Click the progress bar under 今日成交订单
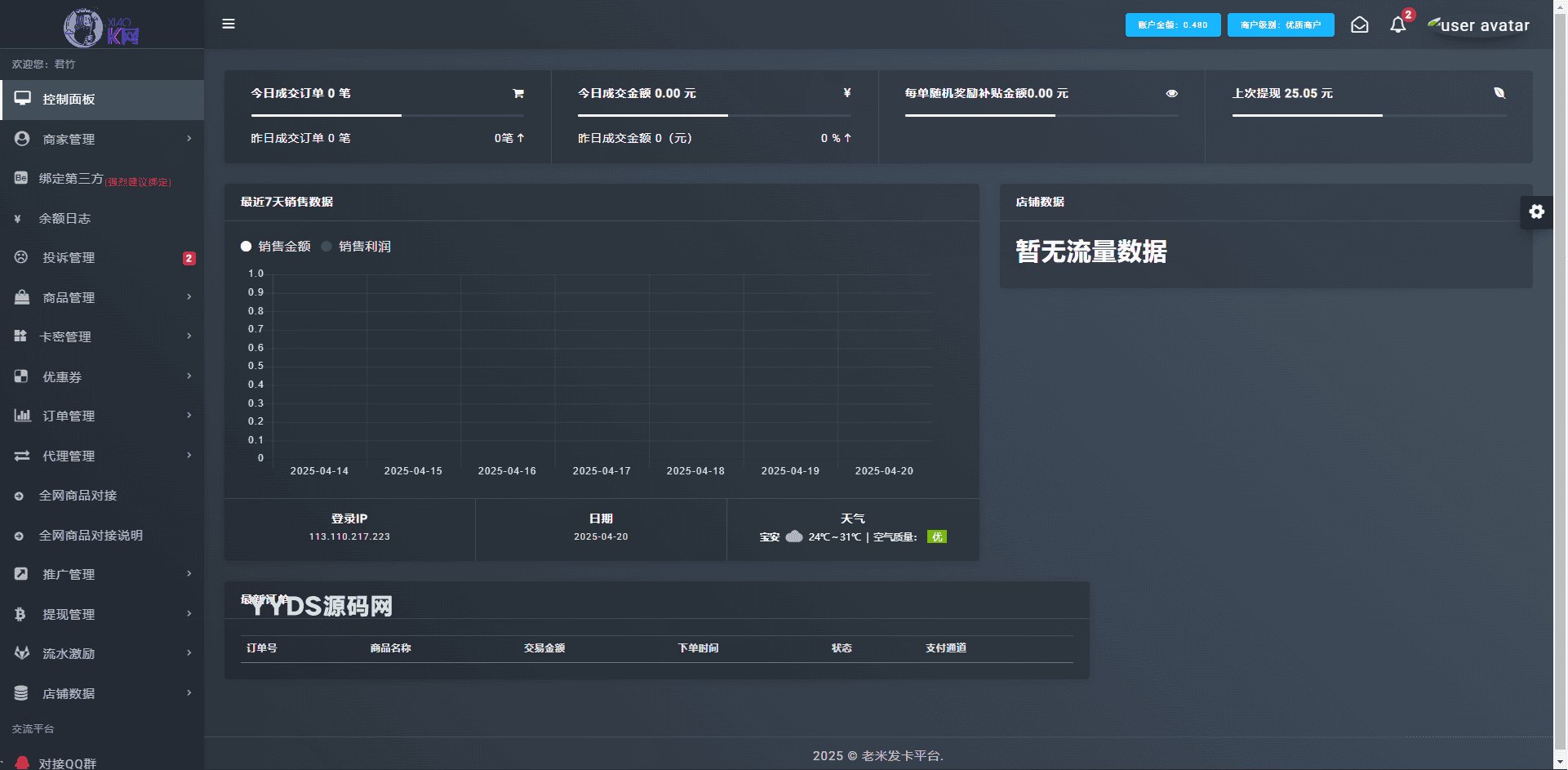This screenshot has width=1568, height=770. [387, 115]
